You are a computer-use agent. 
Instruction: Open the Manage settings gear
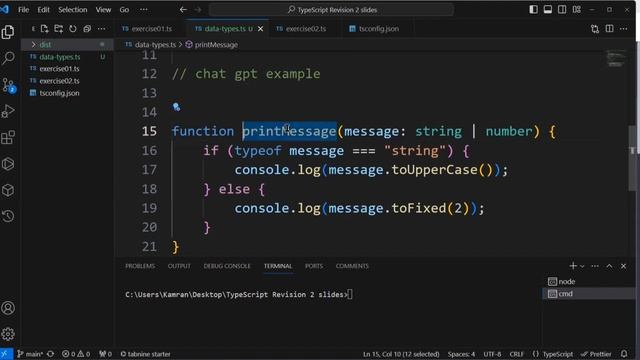click(x=8, y=334)
